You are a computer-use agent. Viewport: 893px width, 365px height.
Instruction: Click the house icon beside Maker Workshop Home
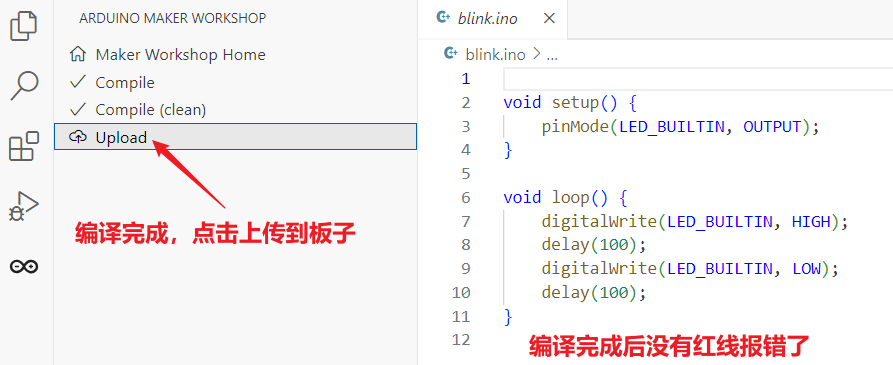[77, 55]
